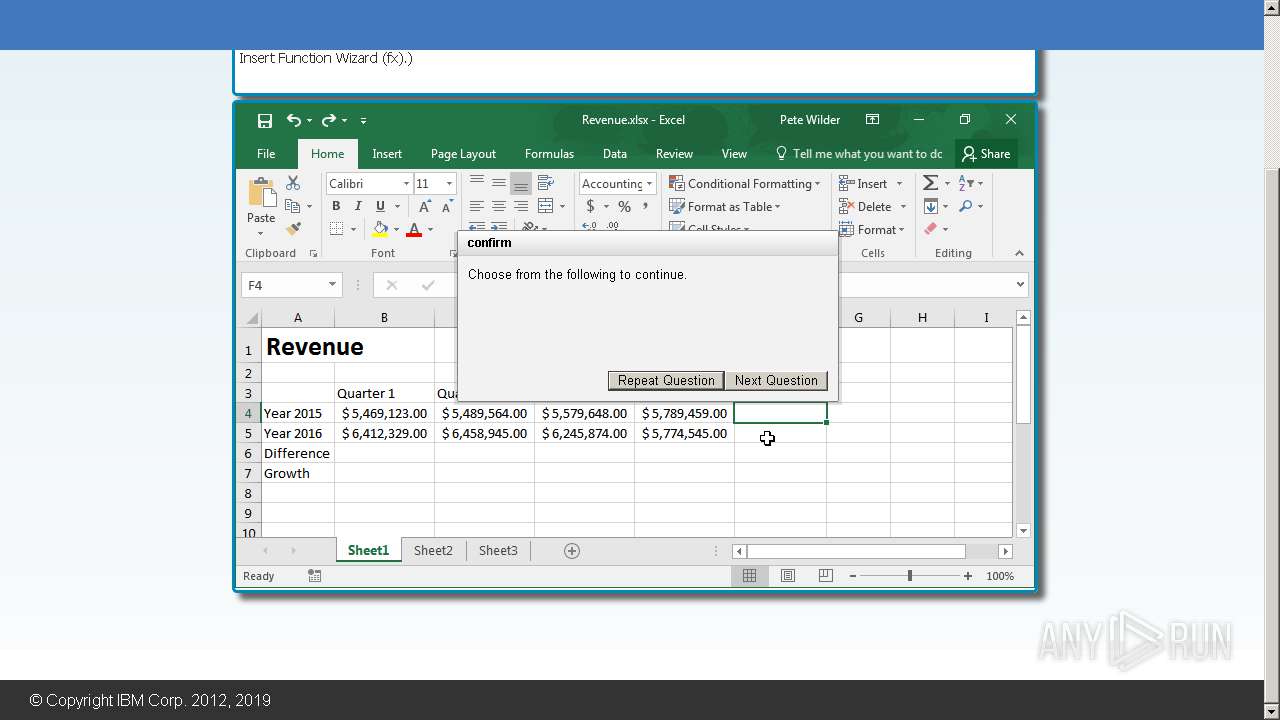Screen dimensions: 1280x720
Task: Center text horizontally in cell
Action: (x=499, y=206)
